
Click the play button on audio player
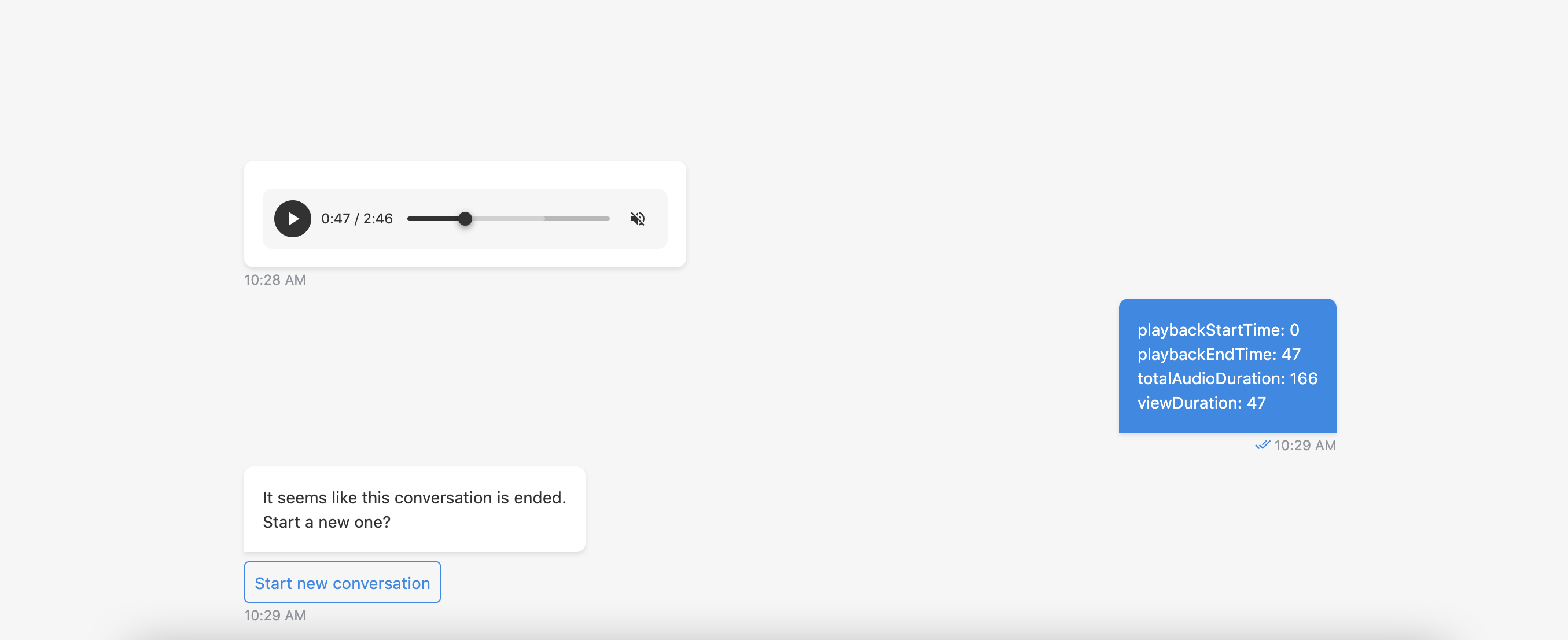291,218
